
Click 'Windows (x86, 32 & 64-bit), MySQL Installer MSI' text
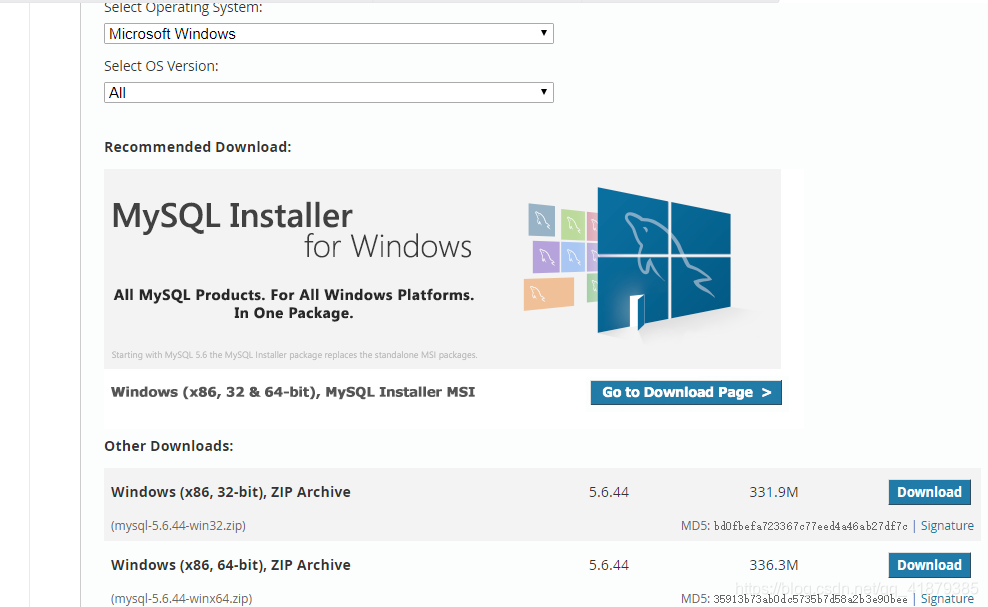tap(293, 392)
